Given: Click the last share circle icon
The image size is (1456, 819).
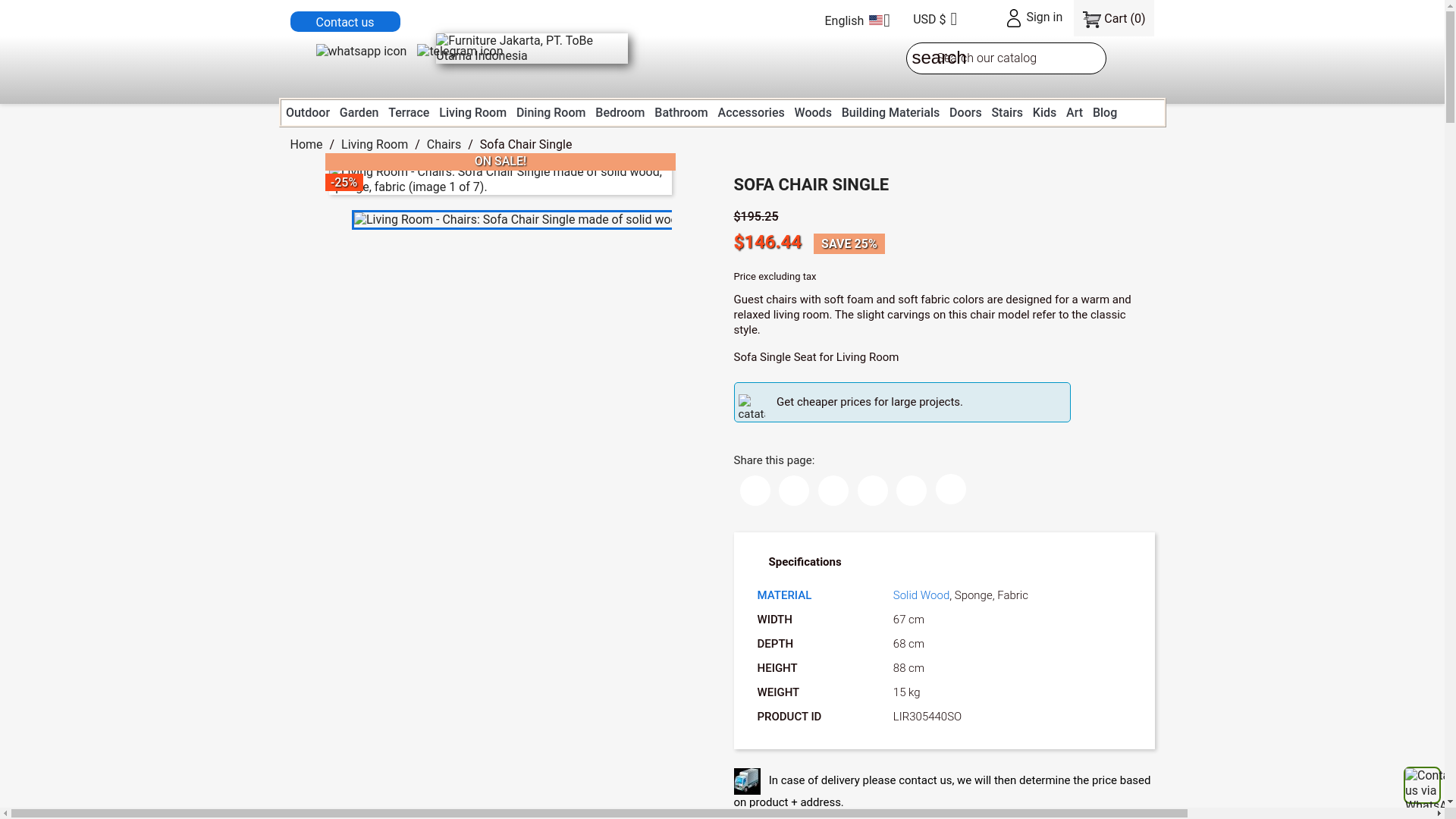Looking at the screenshot, I should click(x=951, y=489).
